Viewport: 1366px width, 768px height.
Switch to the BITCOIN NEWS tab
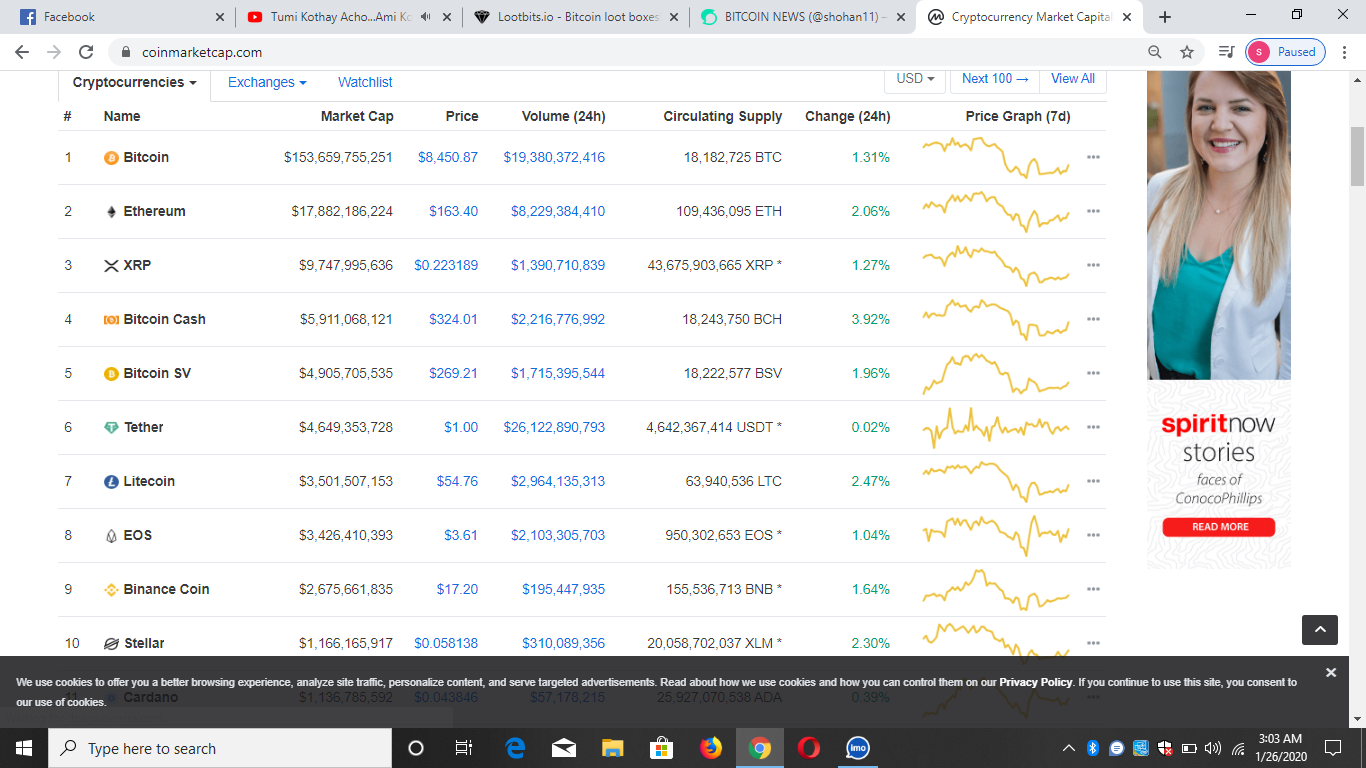(803, 17)
